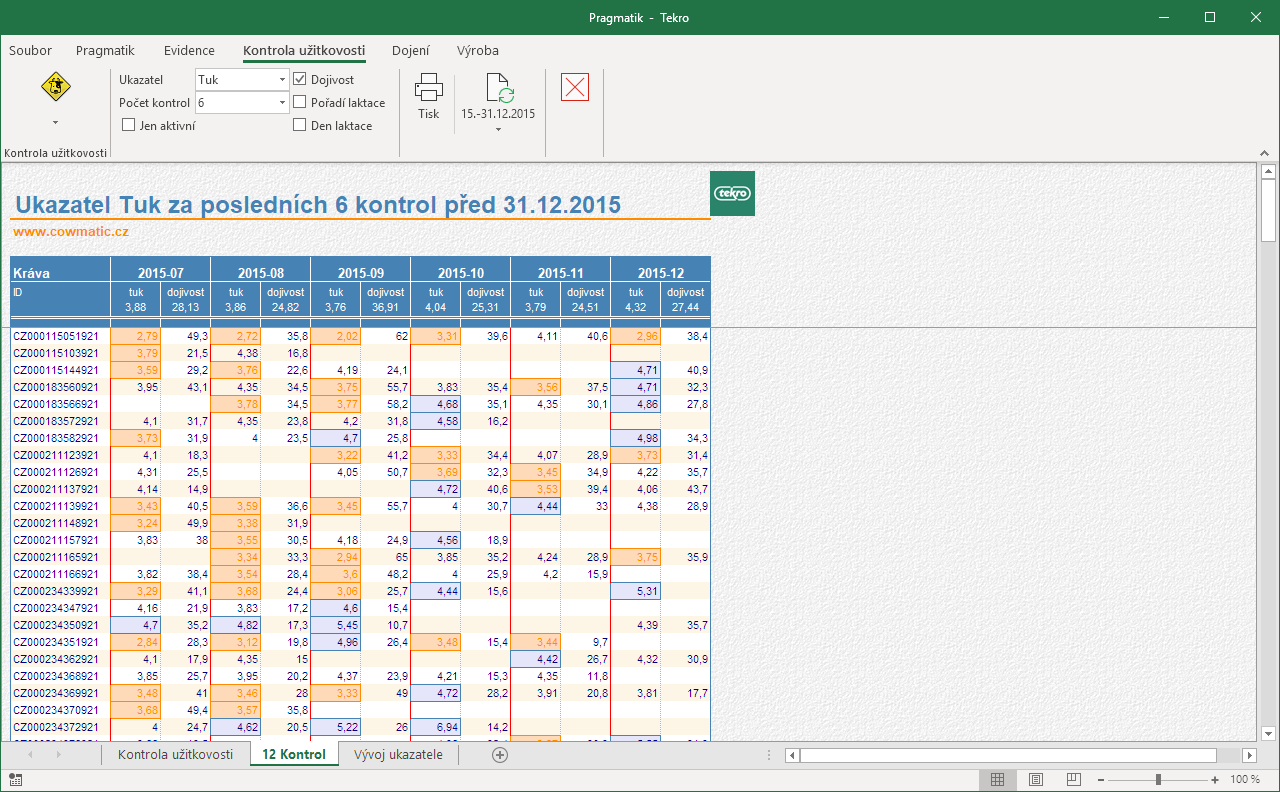Open the Ukazatel dropdown showing Tuk
The image size is (1280, 792).
pos(283,79)
